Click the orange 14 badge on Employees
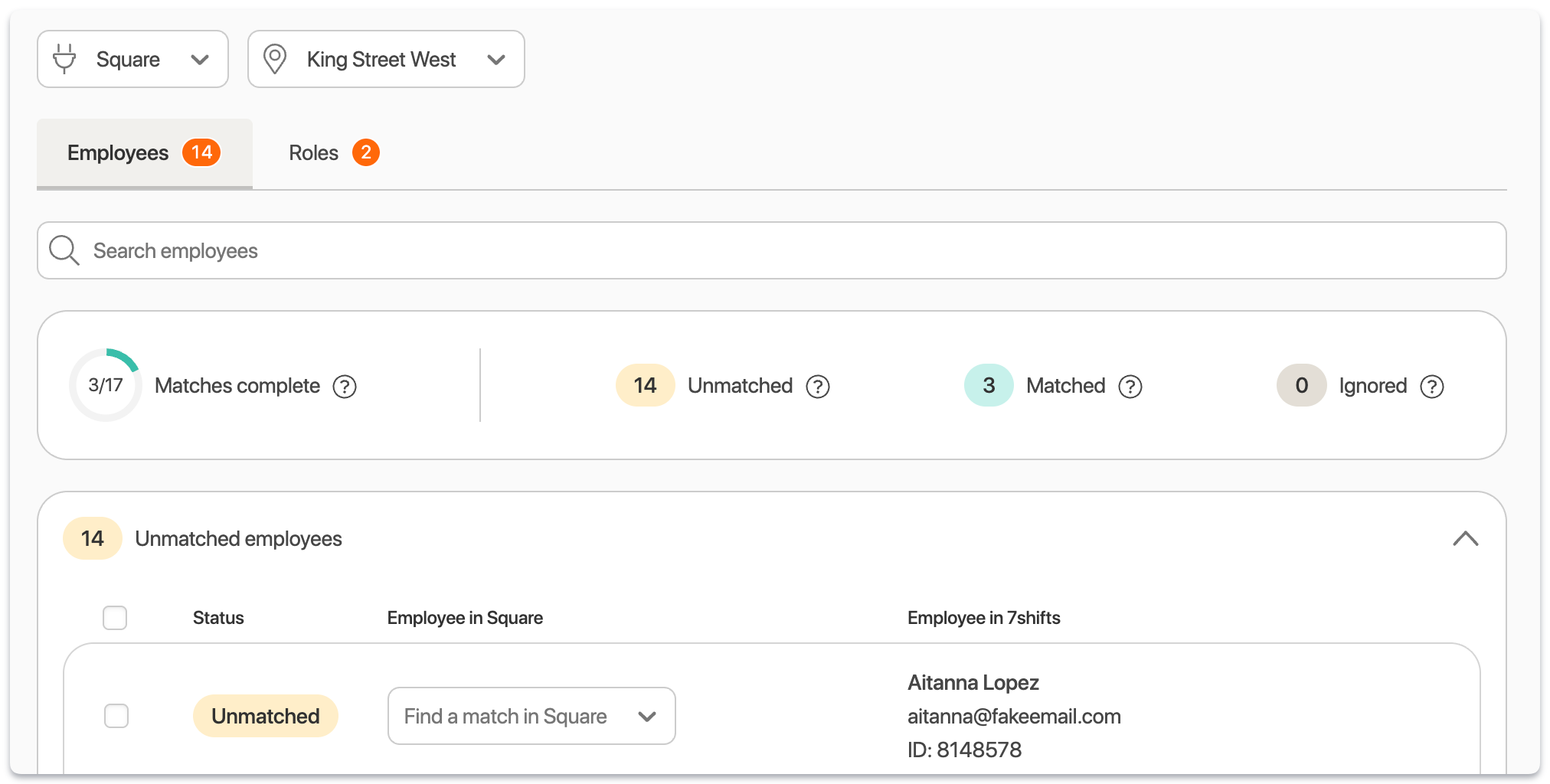This screenshot has width=1550, height=784. pos(201,152)
